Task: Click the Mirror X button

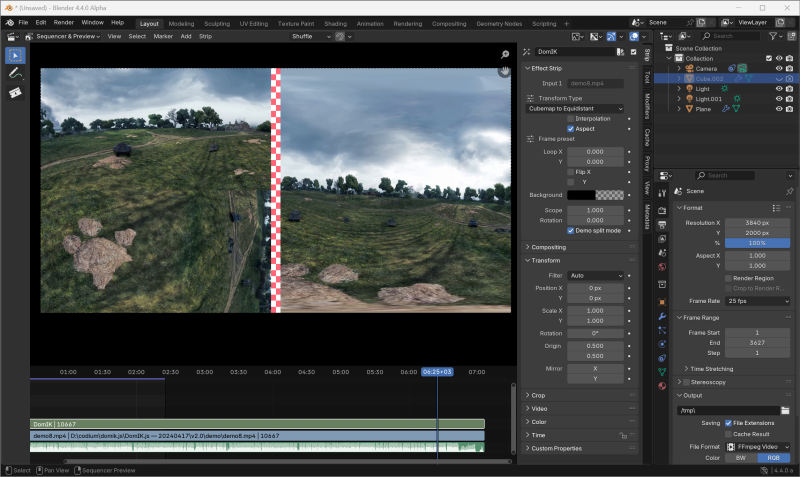Action: [595, 369]
